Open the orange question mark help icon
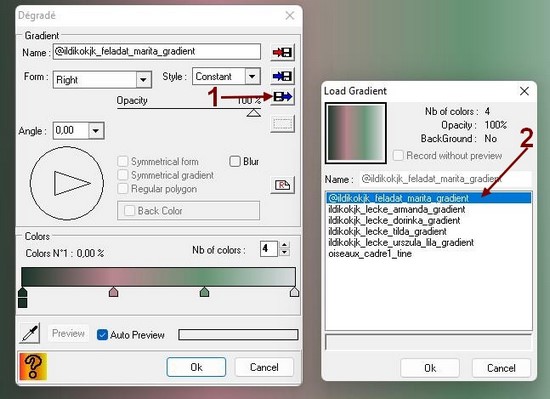 tap(33, 366)
